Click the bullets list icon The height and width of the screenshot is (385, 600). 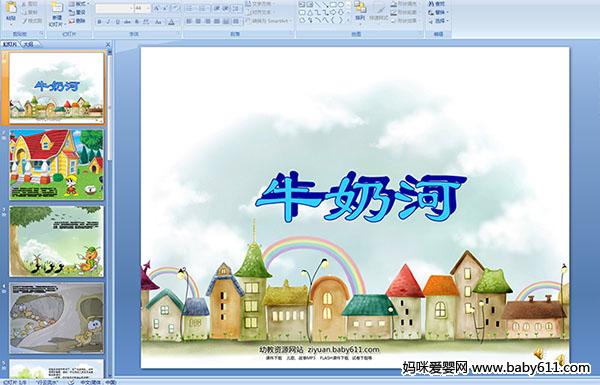(189, 8)
